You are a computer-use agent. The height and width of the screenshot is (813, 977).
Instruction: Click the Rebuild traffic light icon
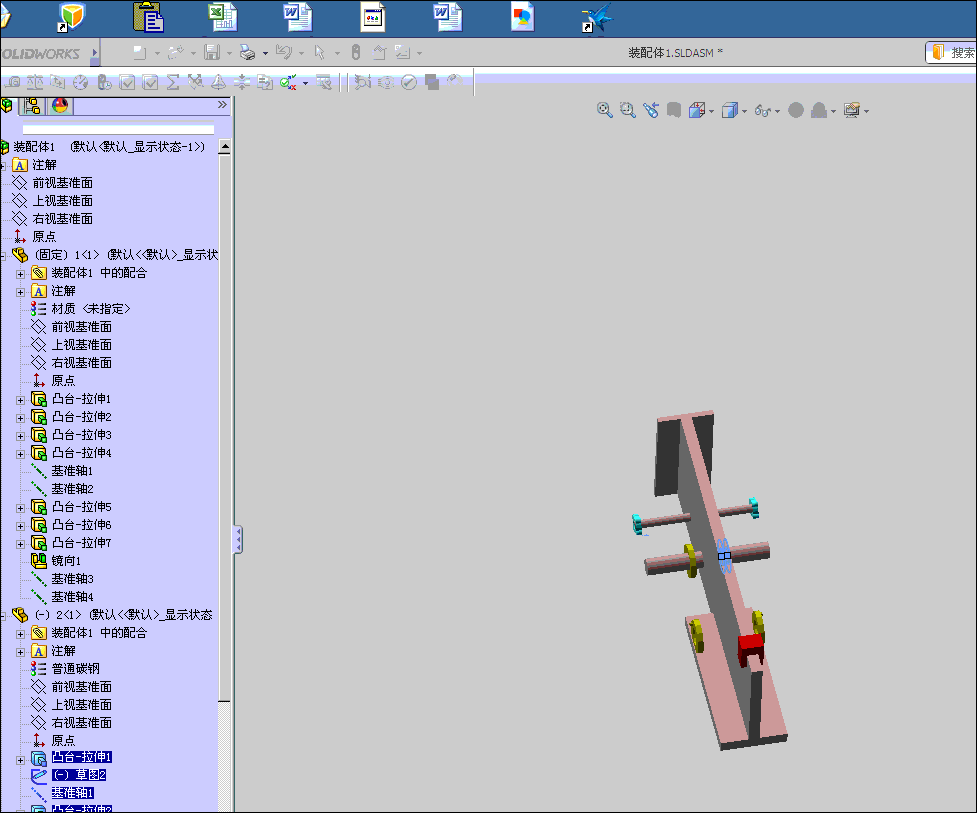coord(356,52)
